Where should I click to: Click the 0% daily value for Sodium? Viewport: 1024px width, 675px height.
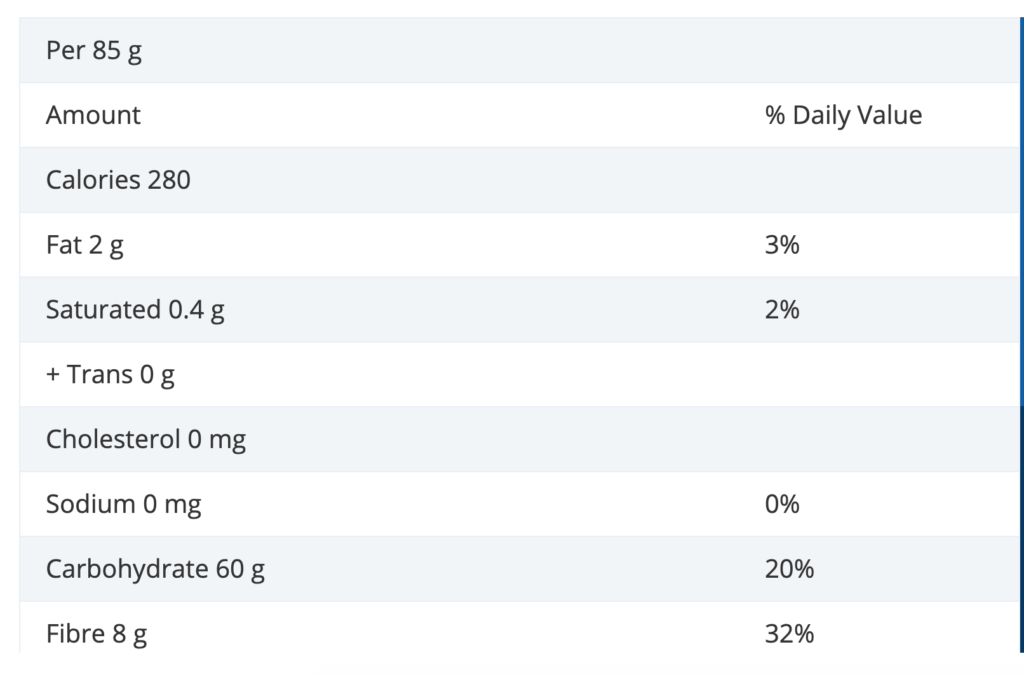[782, 504]
